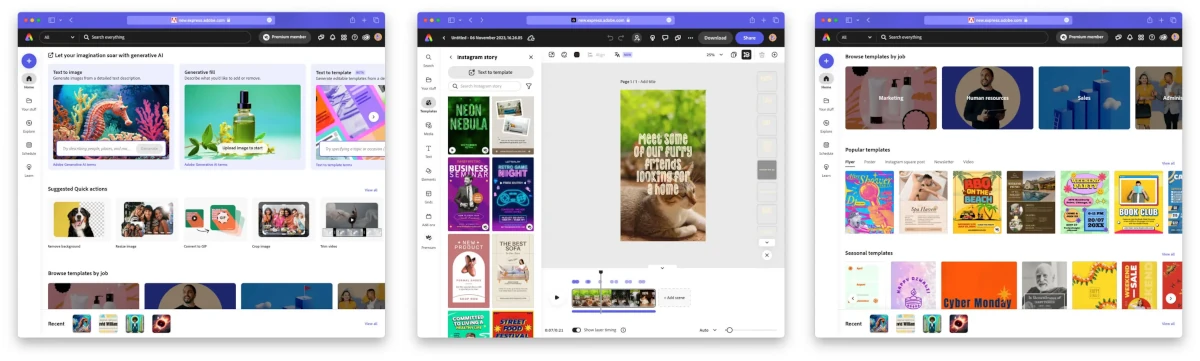This screenshot has height=361, width=1200.
Task: Open the Auto dropdown below the timeline
Action: click(x=708, y=329)
